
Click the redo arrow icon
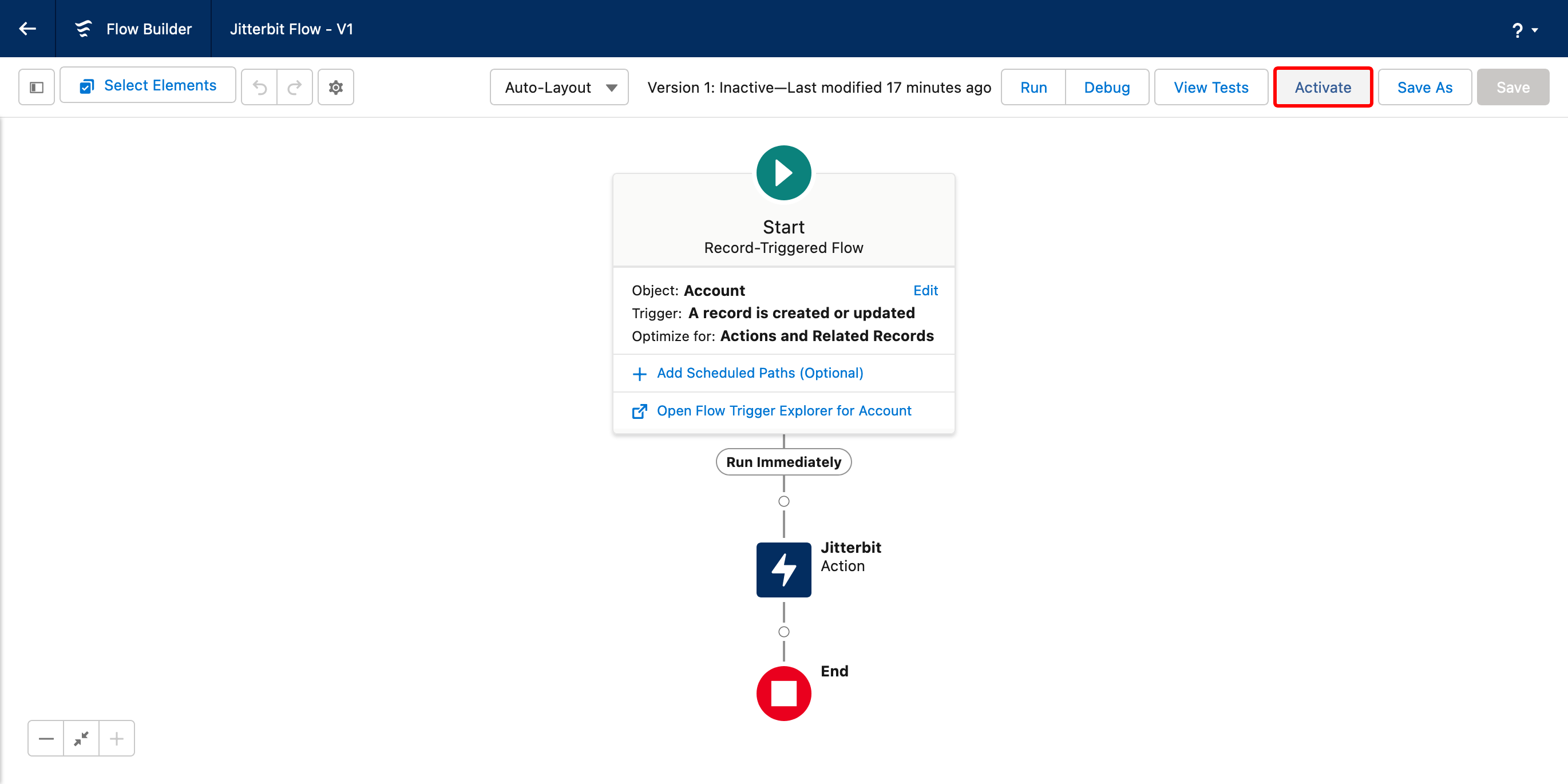295,88
